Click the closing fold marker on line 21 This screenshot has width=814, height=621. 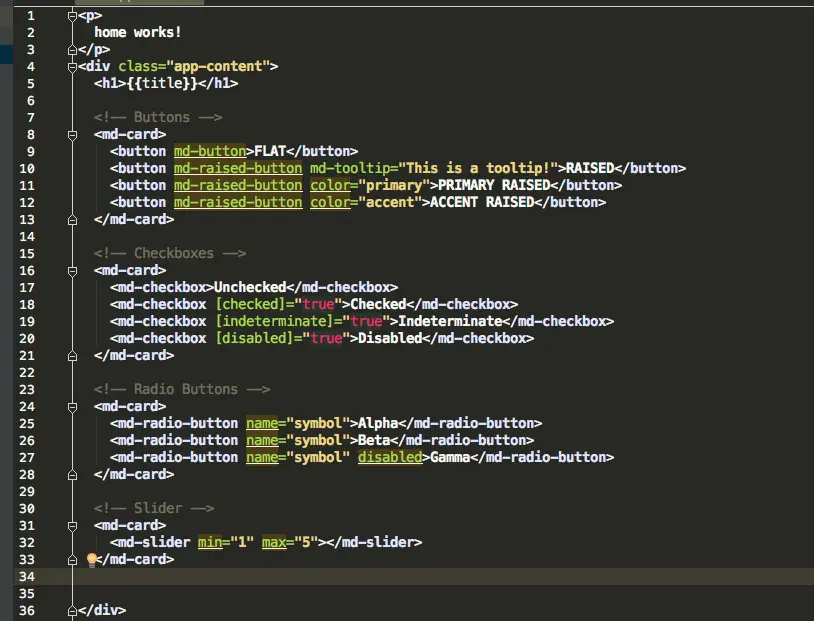click(72, 356)
